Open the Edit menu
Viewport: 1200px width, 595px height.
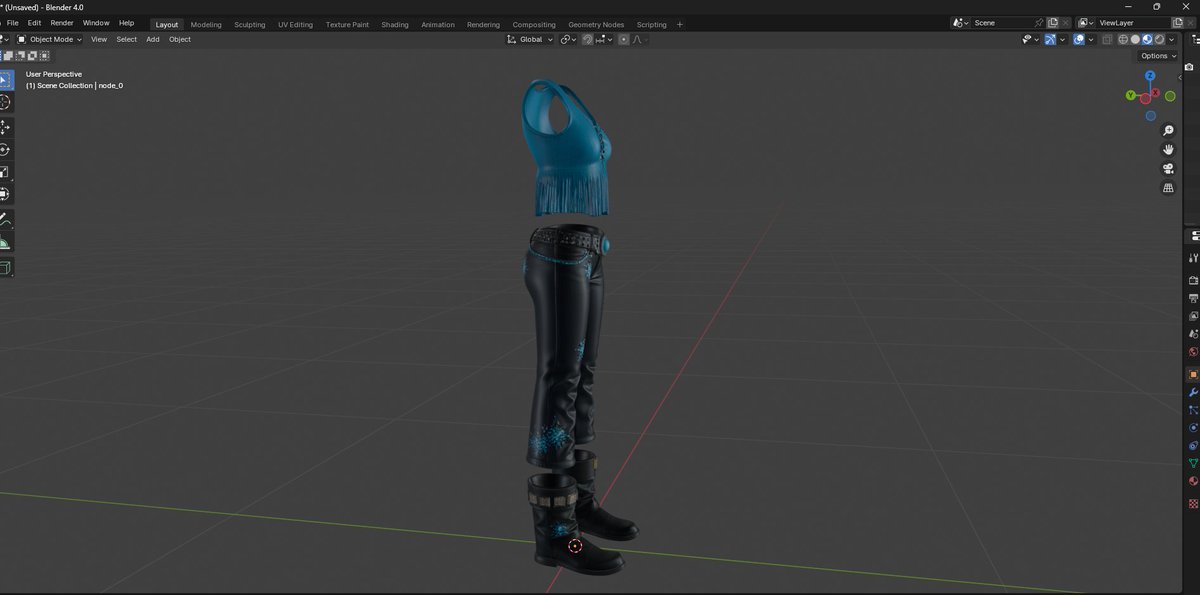34,23
